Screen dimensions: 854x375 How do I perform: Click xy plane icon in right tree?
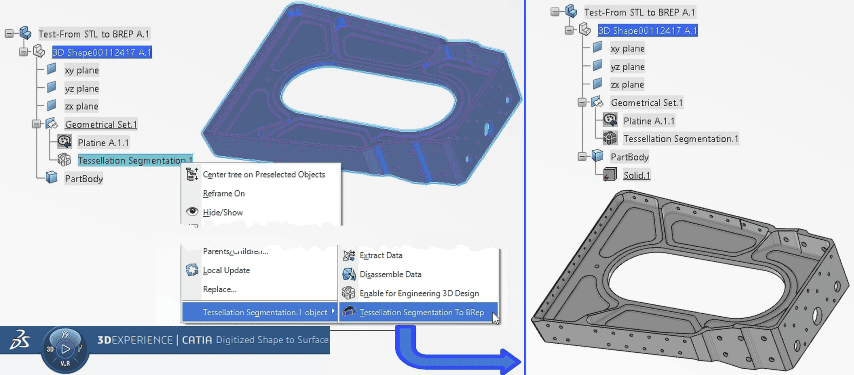[x=597, y=48]
